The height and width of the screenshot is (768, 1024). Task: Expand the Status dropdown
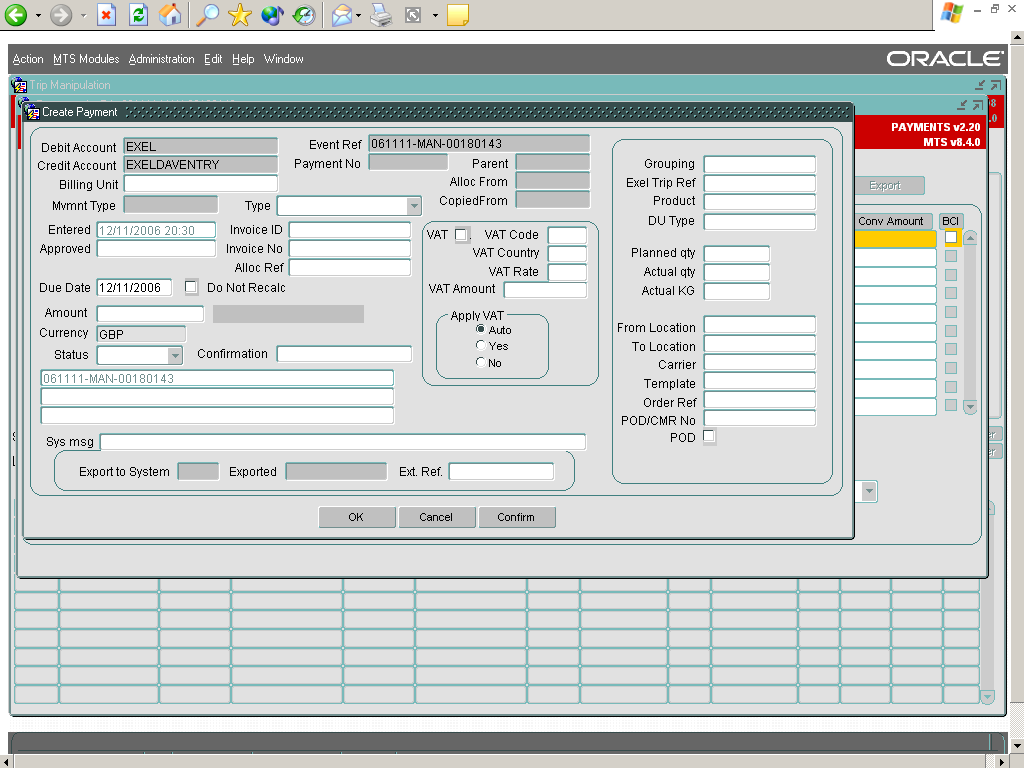pos(175,355)
